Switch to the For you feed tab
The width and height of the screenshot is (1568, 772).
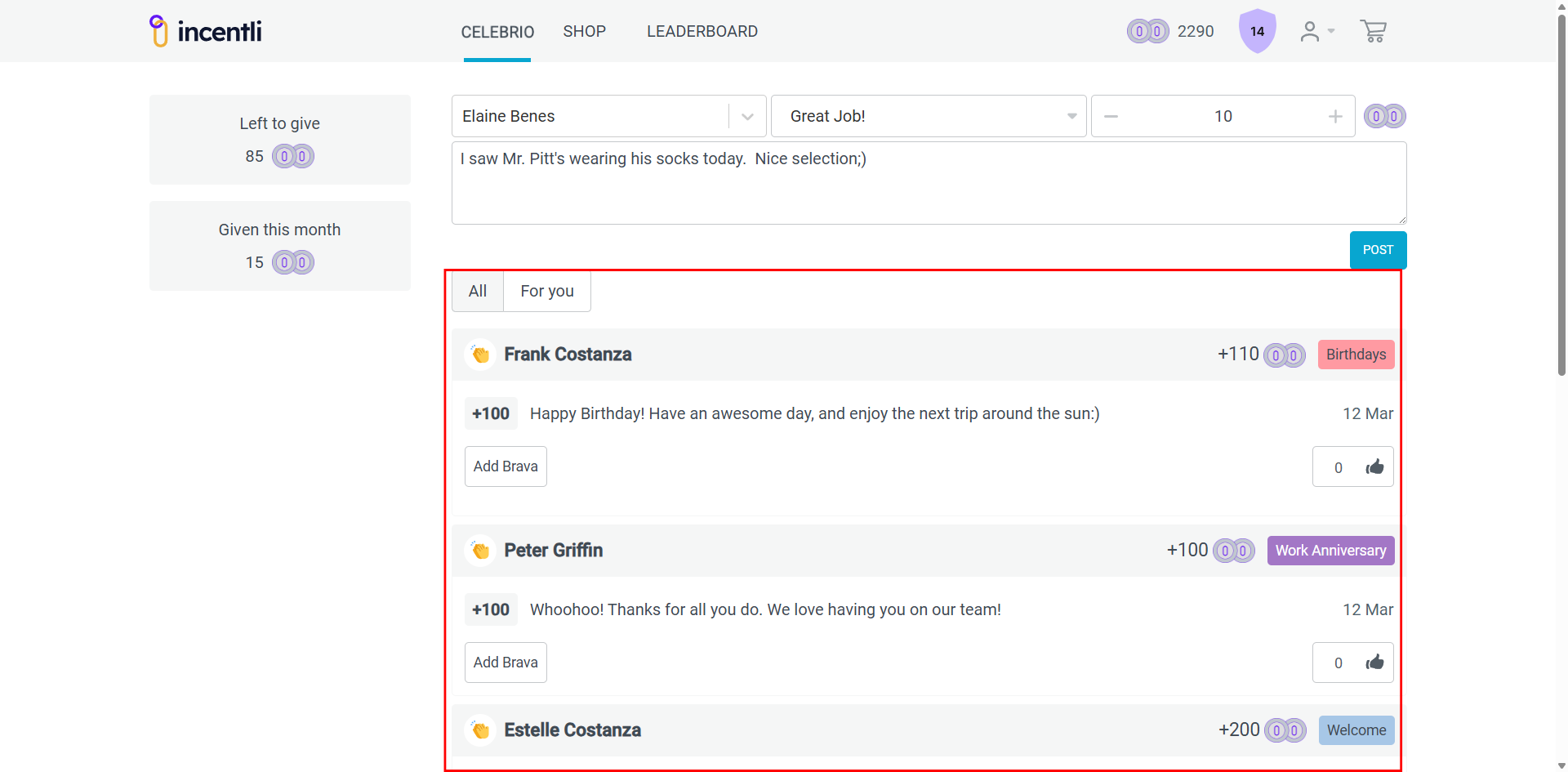pyautogui.click(x=547, y=291)
